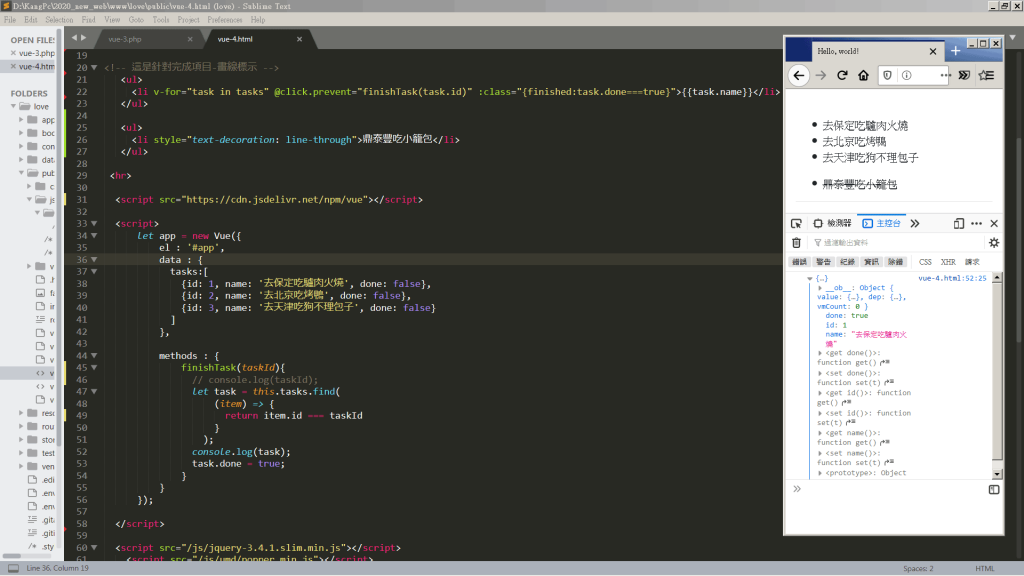This screenshot has width=1024, height=576.
Task: Toggle the warnings filter (警告) in console
Action: click(x=824, y=262)
